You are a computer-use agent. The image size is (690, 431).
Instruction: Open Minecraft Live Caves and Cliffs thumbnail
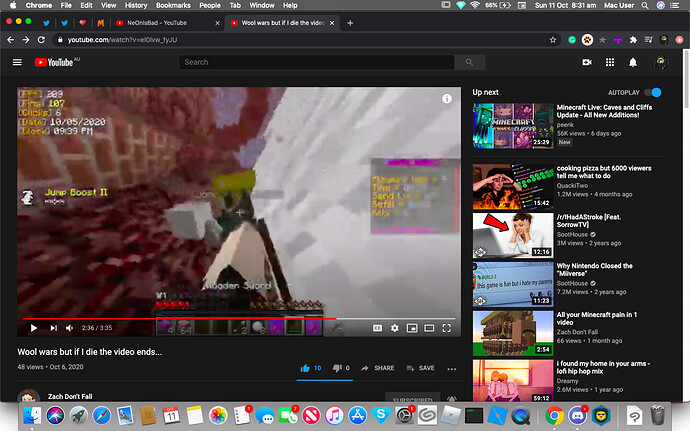pyautogui.click(x=513, y=125)
